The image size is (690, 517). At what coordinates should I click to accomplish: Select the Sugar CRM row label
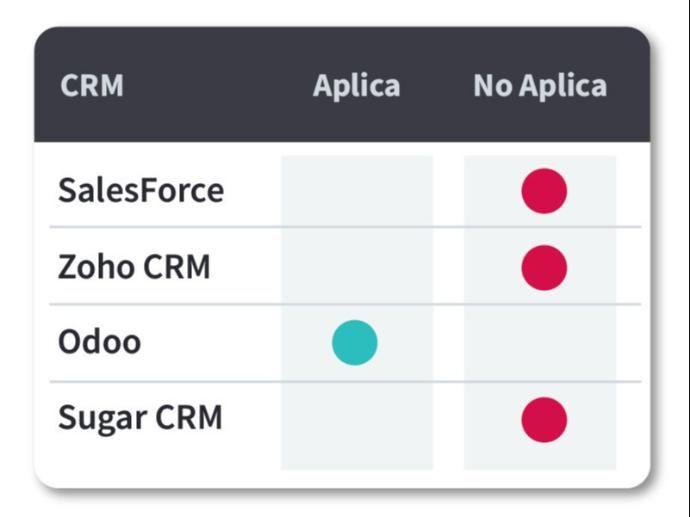140,417
